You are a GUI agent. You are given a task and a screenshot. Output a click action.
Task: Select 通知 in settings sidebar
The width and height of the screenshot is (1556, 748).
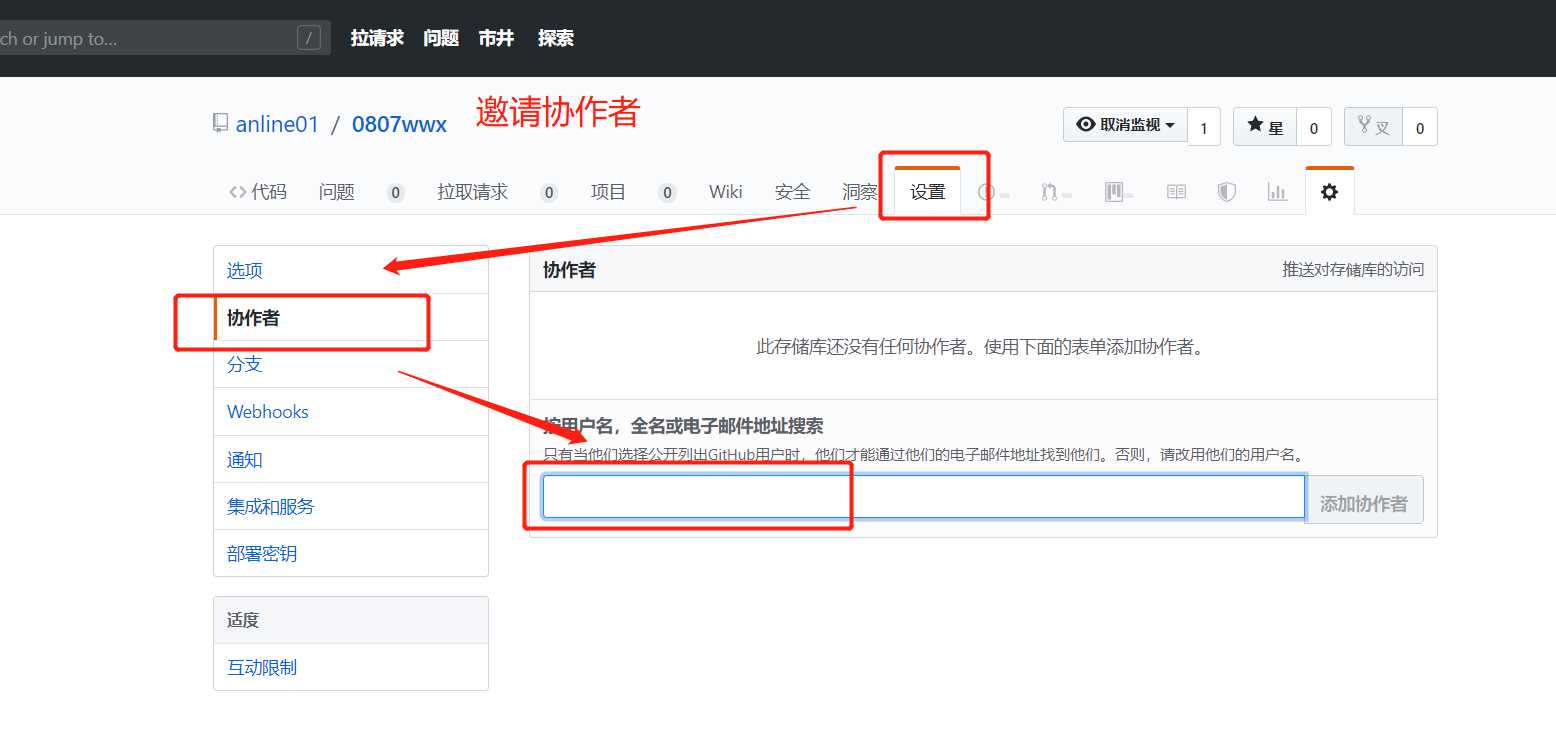[x=351, y=459]
